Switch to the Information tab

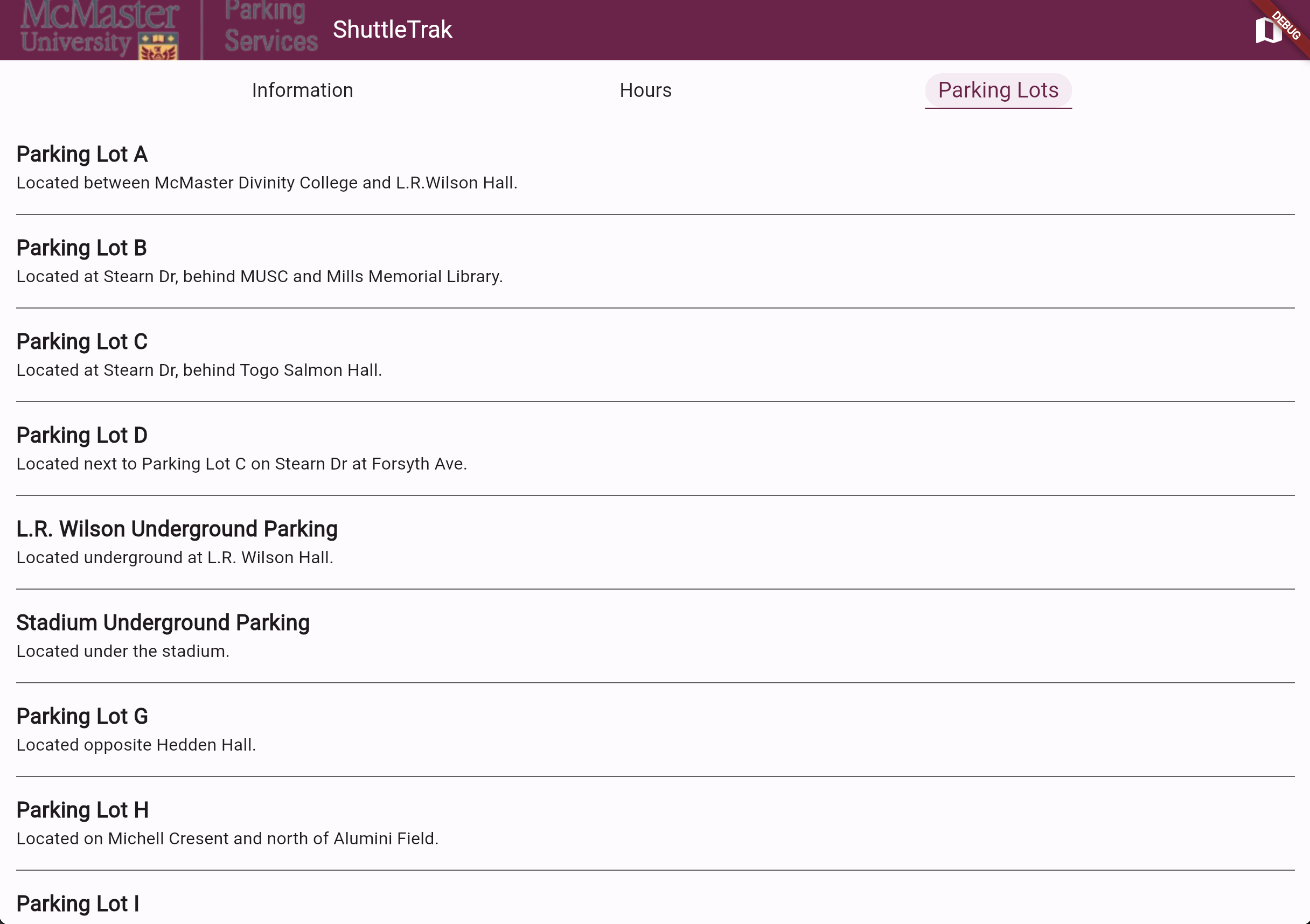click(302, 90)
